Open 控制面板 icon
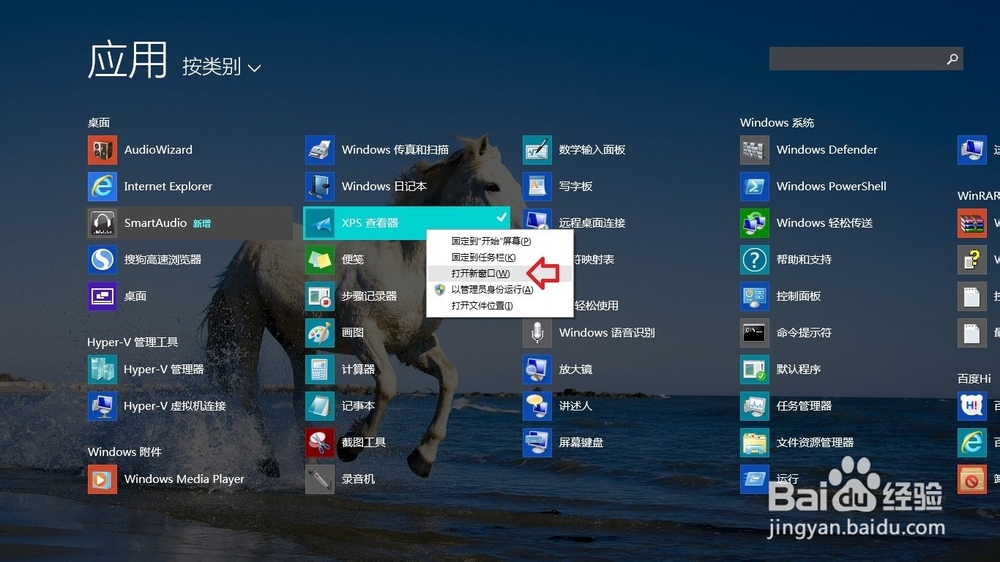Image resolution: width=1000 pixels, height=562 pixels. tap(754, 296)
